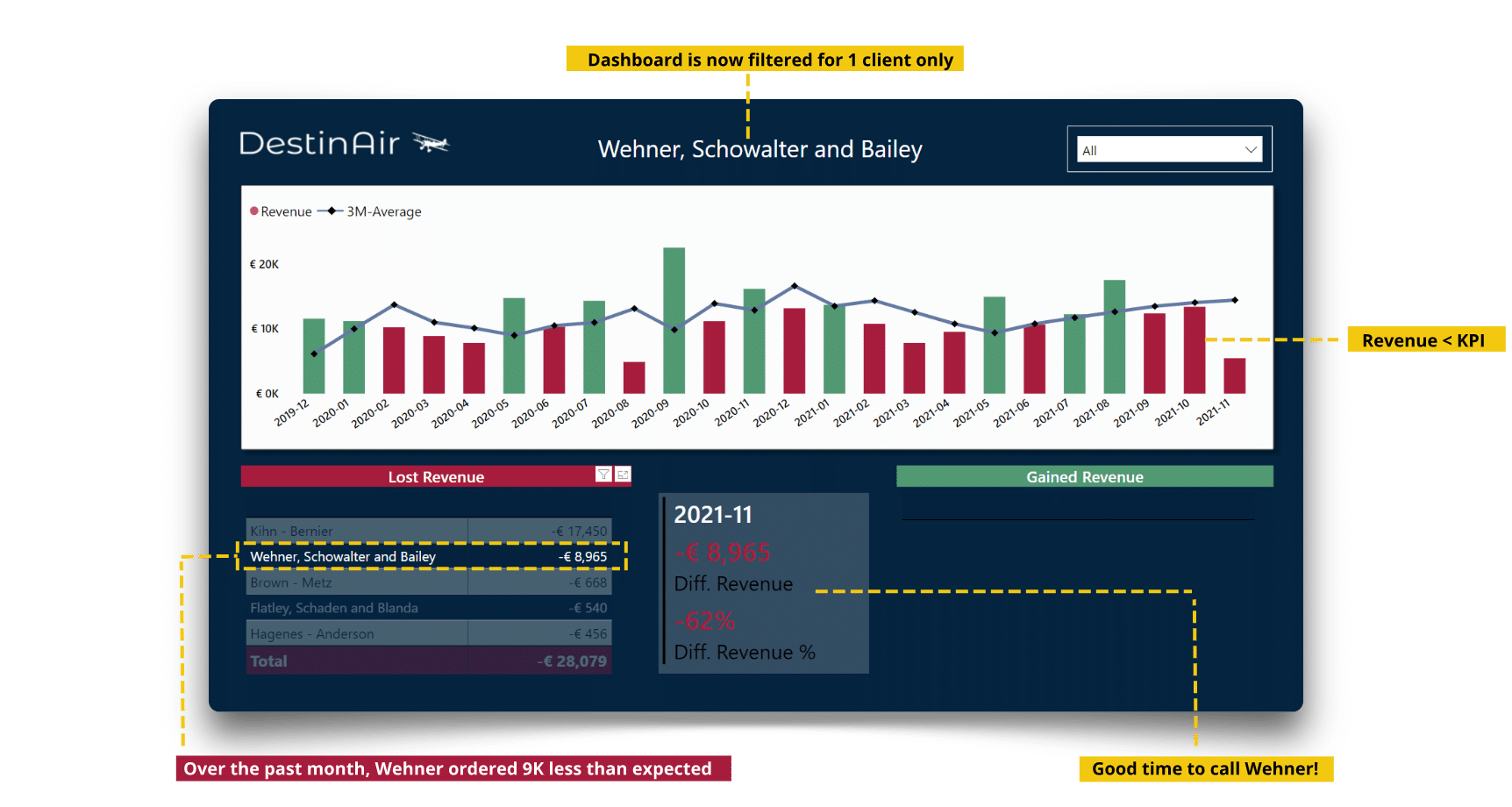Open the filter icon on Lost Revenue header

coord(603,475)
